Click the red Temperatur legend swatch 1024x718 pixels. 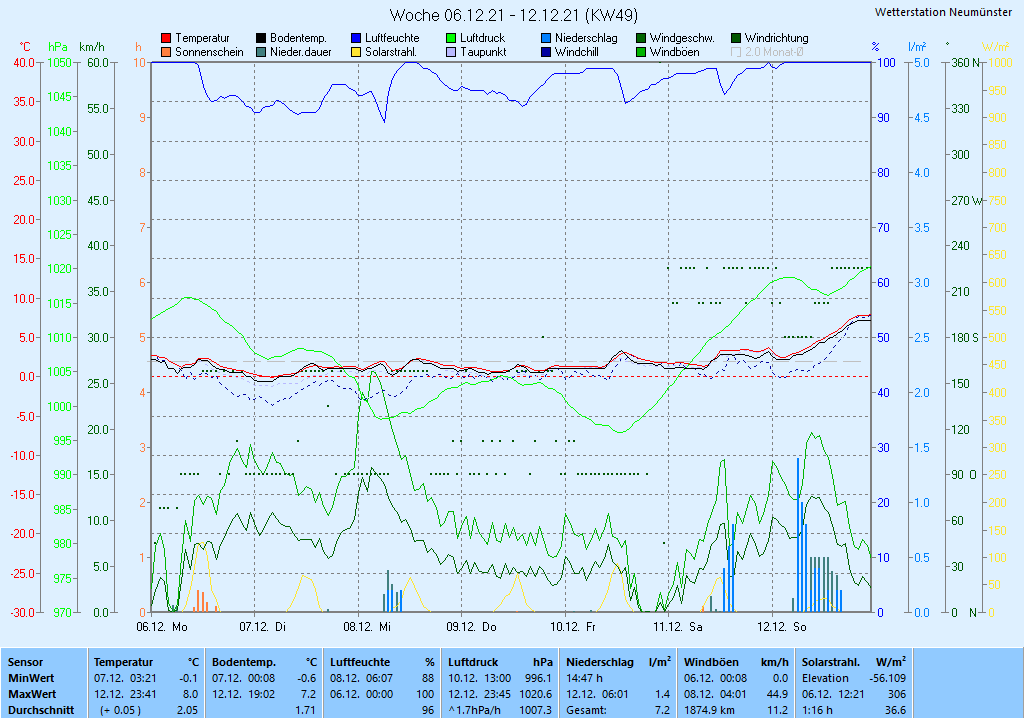pos(166,38)
